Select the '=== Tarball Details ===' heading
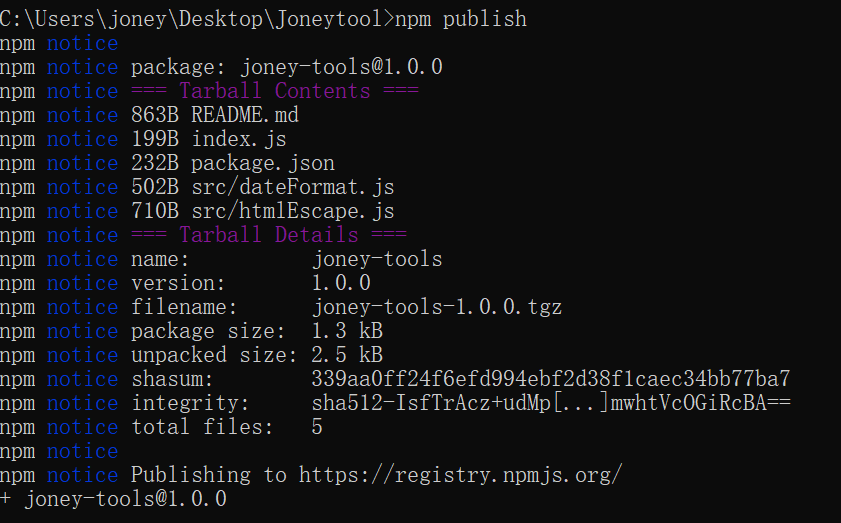Viewport: 841px width, 523px height. point(269,235)
